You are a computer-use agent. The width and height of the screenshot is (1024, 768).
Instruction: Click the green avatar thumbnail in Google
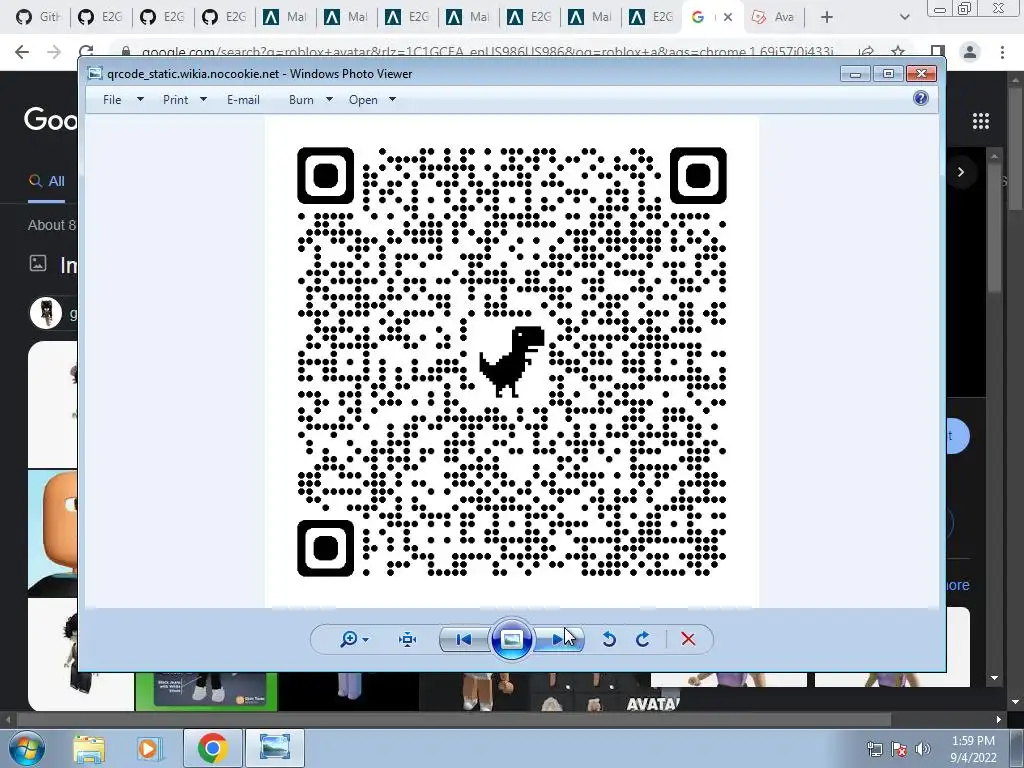pos(206,691)
